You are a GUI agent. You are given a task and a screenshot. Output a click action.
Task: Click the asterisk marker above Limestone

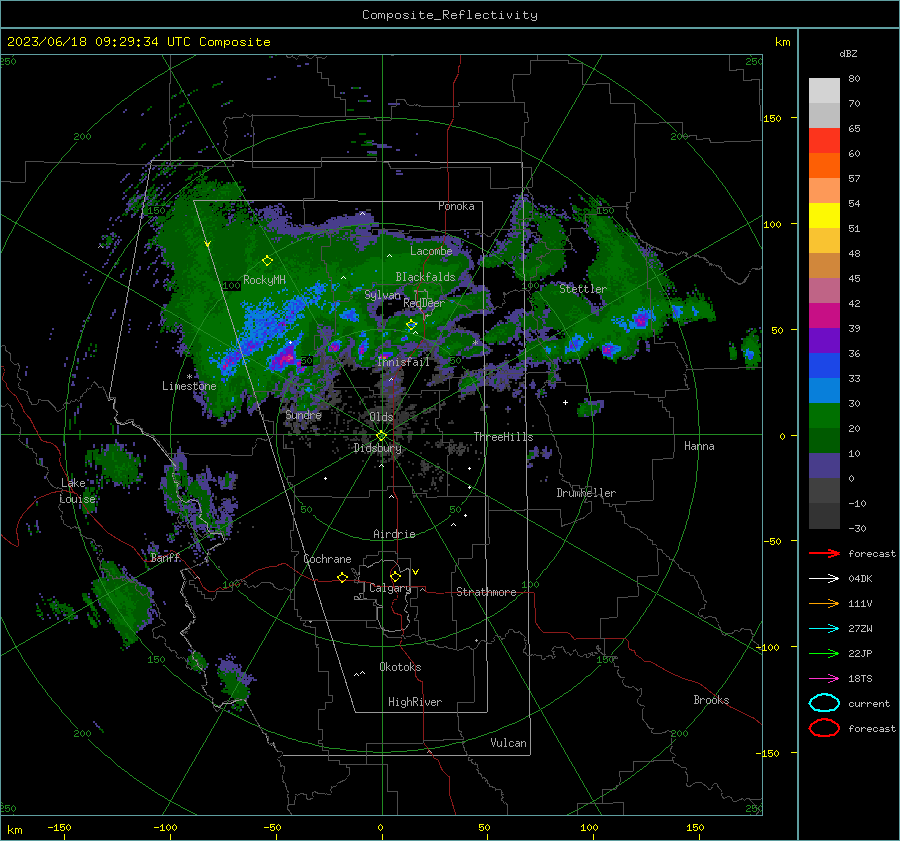[x=189, y=377]
